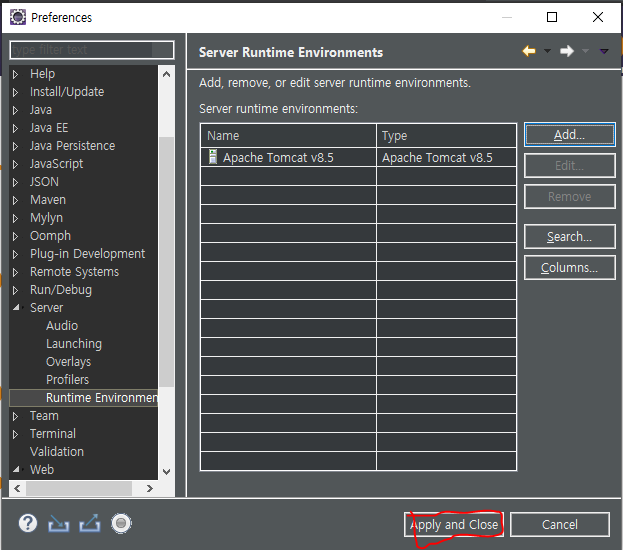Expand the Run/Debug tree node

pyautogui.click(x=15, y=290)
